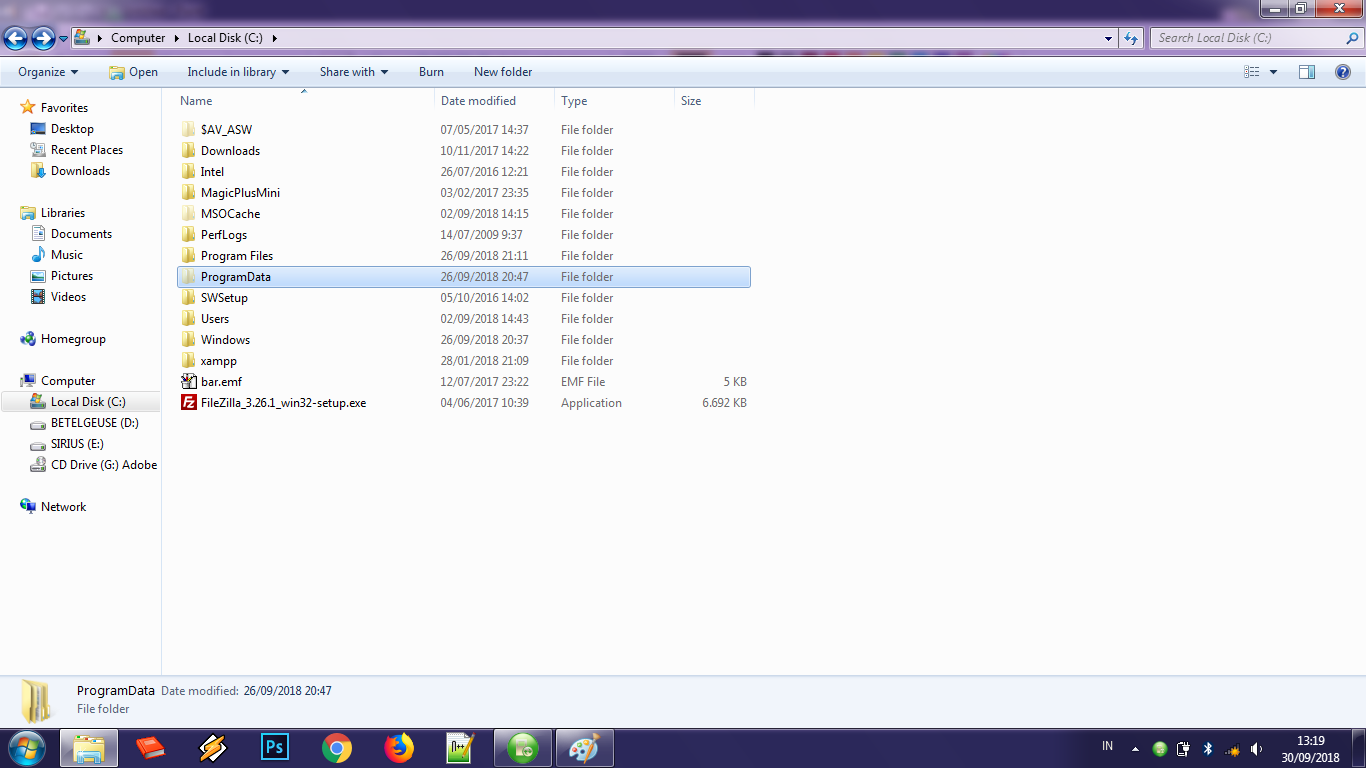Refresh the folder view
The height and width of the screenshot is (768, 1366).
pos(1129,38)
